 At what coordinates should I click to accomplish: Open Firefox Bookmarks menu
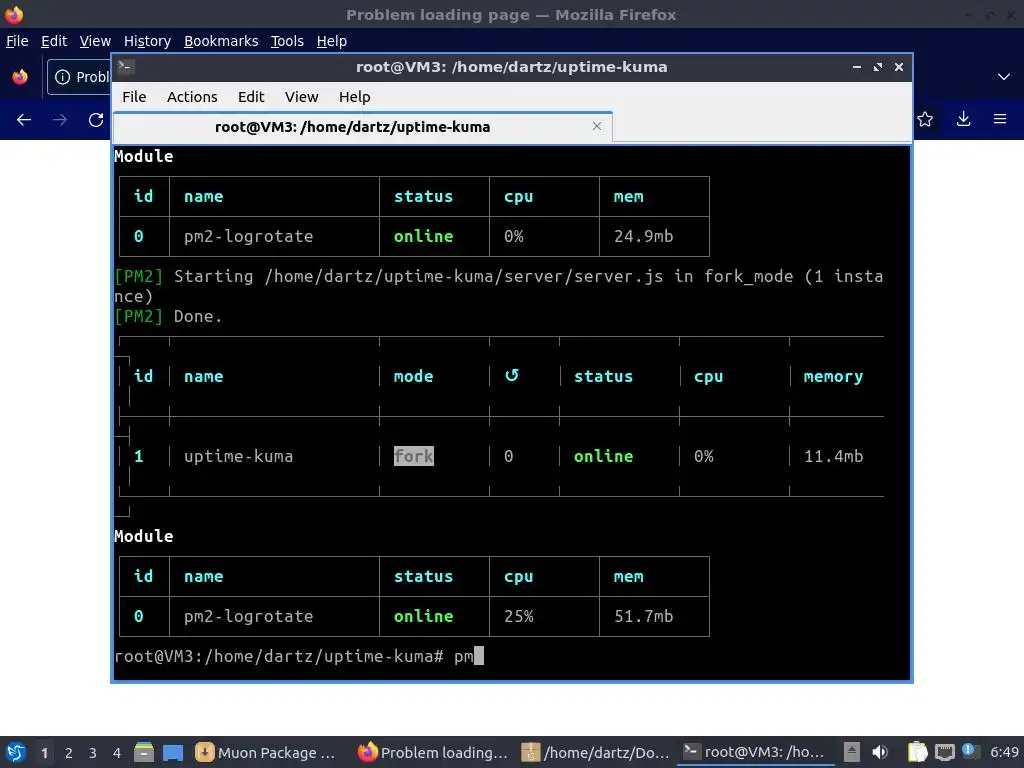tap(221, 41)
